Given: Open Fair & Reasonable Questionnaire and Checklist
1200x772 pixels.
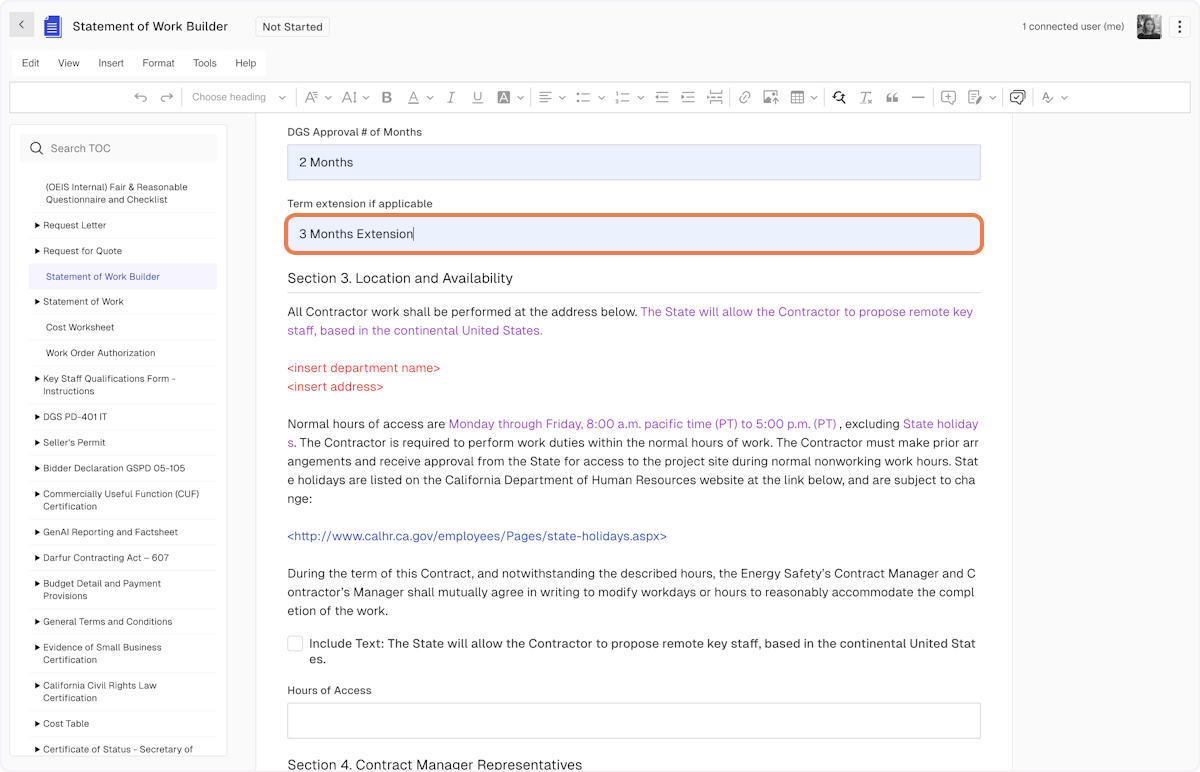Looking at the screenshot, I should pyautogui.click(x=116, y=193).
